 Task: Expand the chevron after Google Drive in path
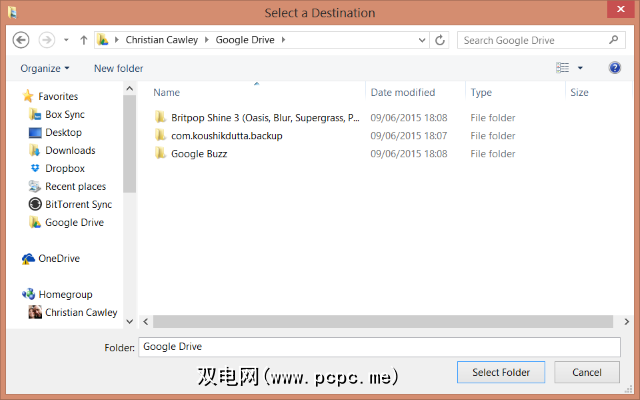pyautogui.click(x=283, y=40)
